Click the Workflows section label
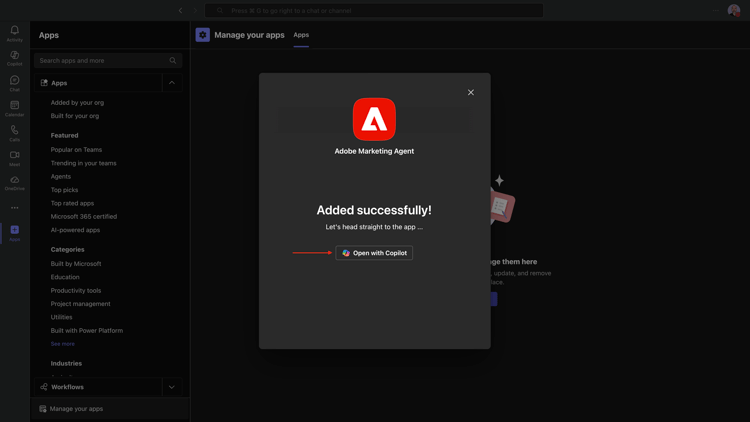Screen dimensions: 750x422 (x=67, y=387)
